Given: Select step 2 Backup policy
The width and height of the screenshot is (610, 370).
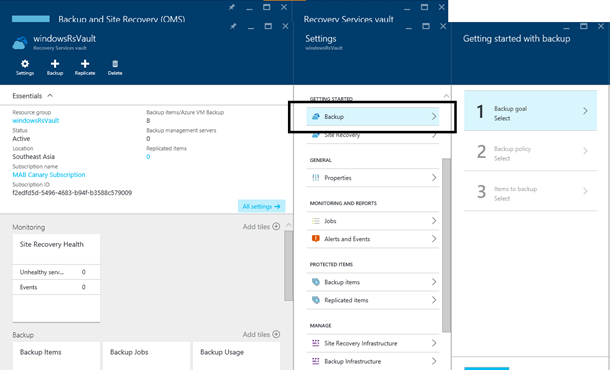Looking at the screenshot, I should (x=530, y=151).
